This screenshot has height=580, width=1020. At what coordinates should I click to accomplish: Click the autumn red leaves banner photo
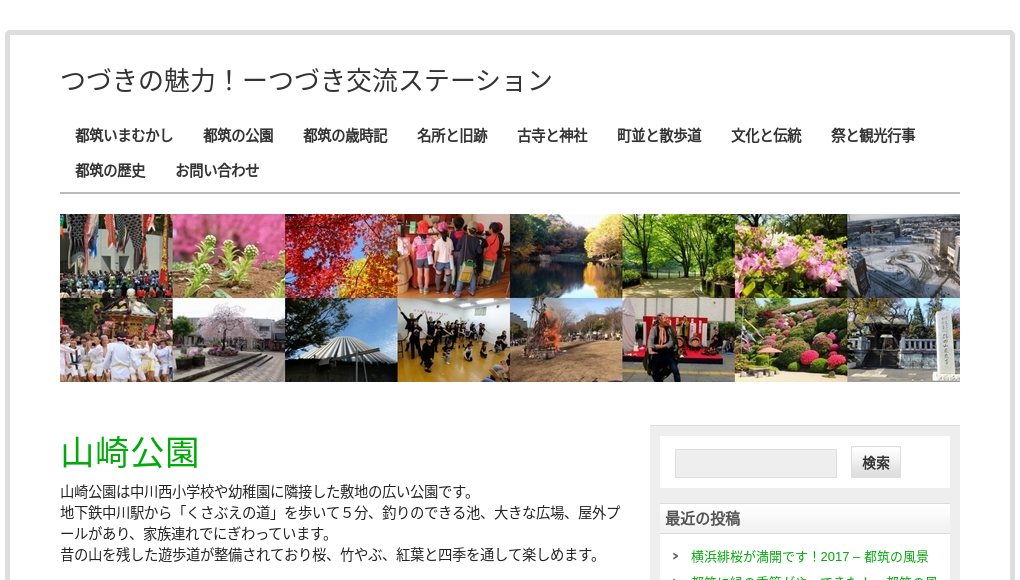point(341,254)
